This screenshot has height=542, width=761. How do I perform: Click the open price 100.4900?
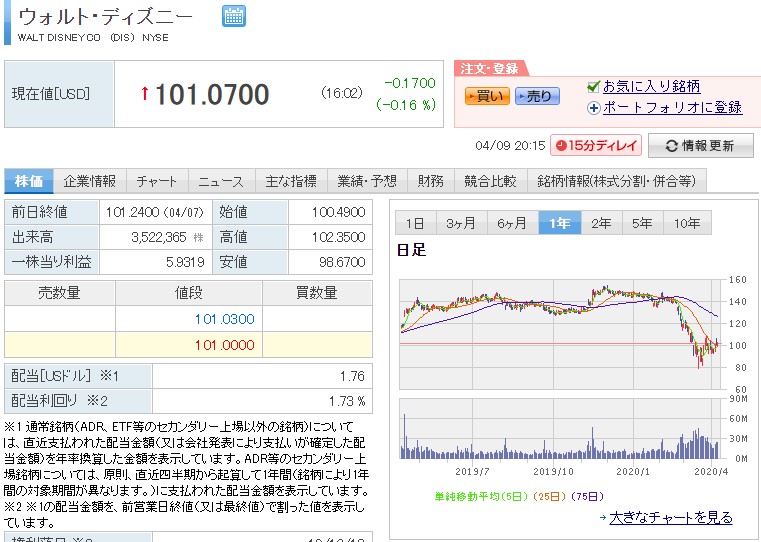point(338,212)
